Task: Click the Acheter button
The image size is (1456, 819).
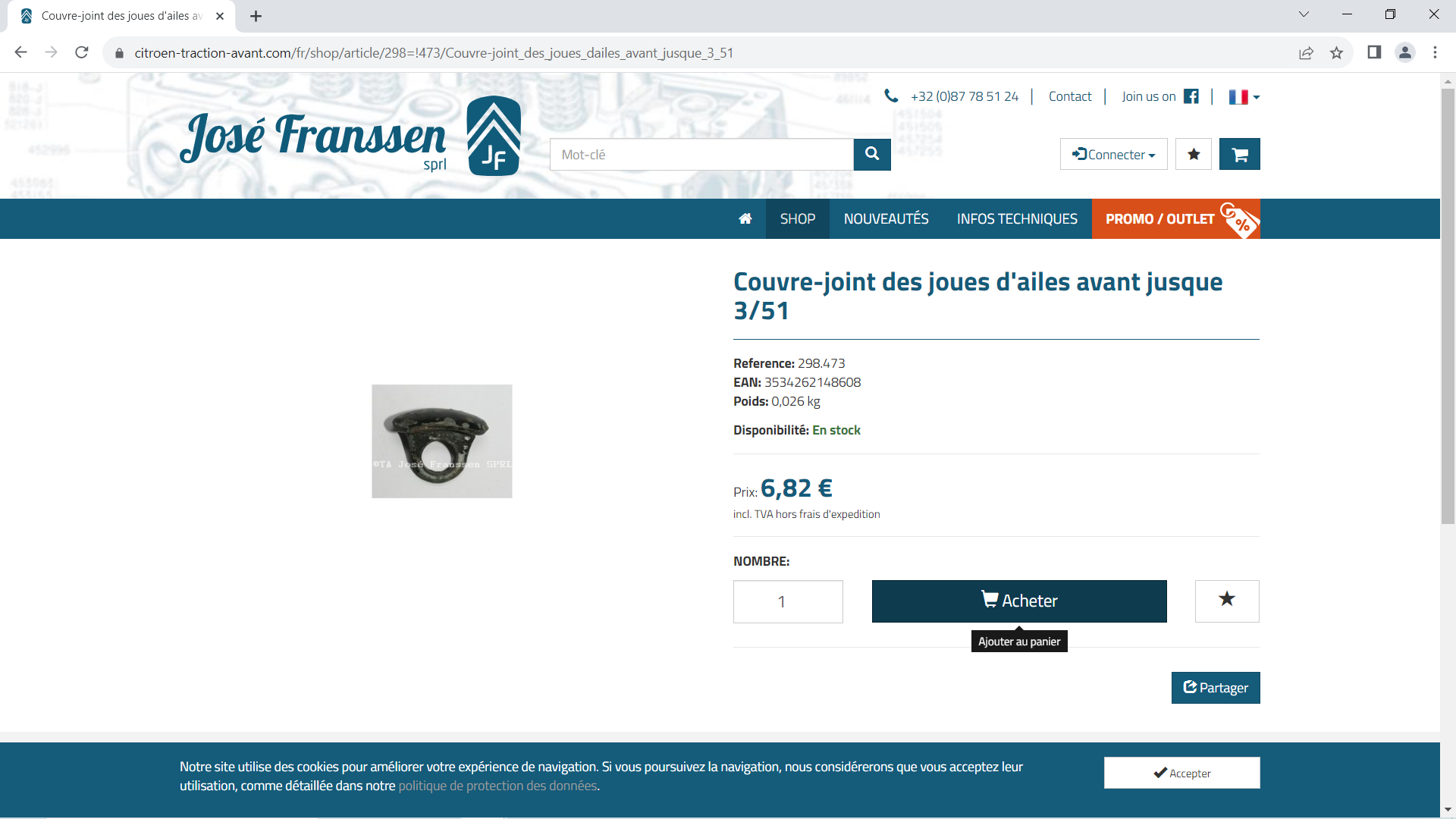Action: pyautogui.click(x=1019, y=601)
